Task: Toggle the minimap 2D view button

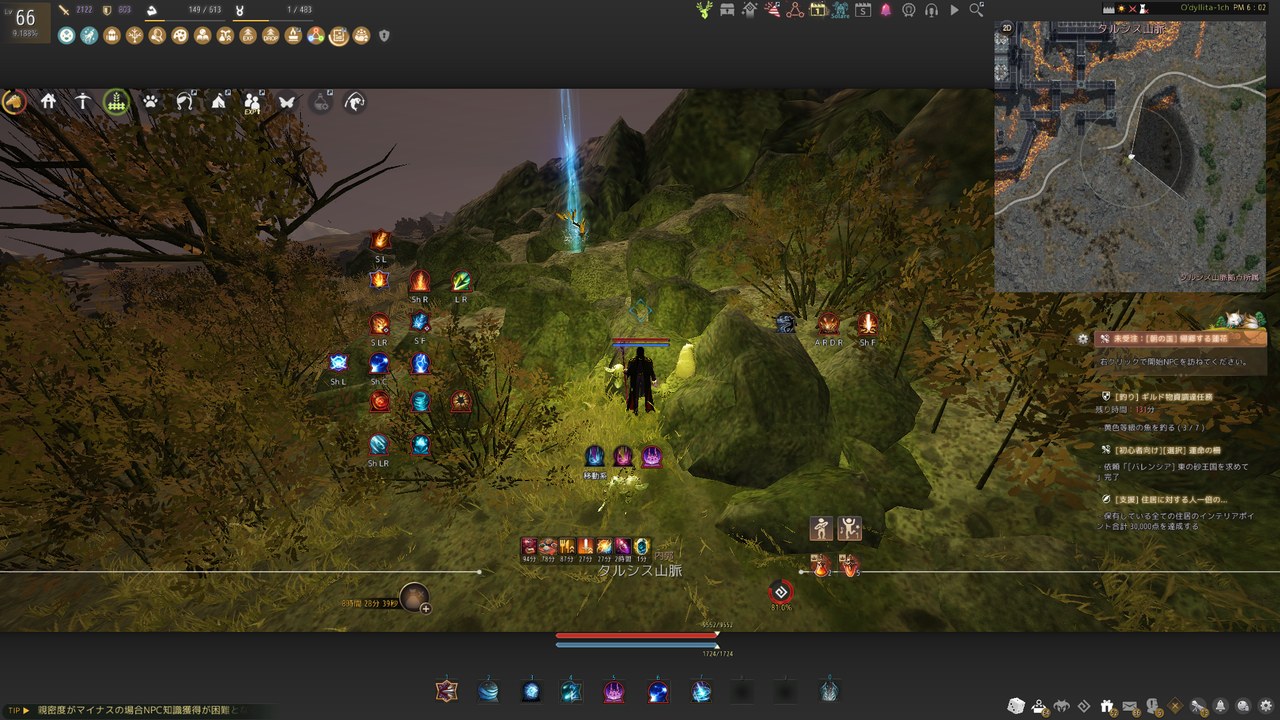Action: pyautogui.click(x=1005, y=30)
